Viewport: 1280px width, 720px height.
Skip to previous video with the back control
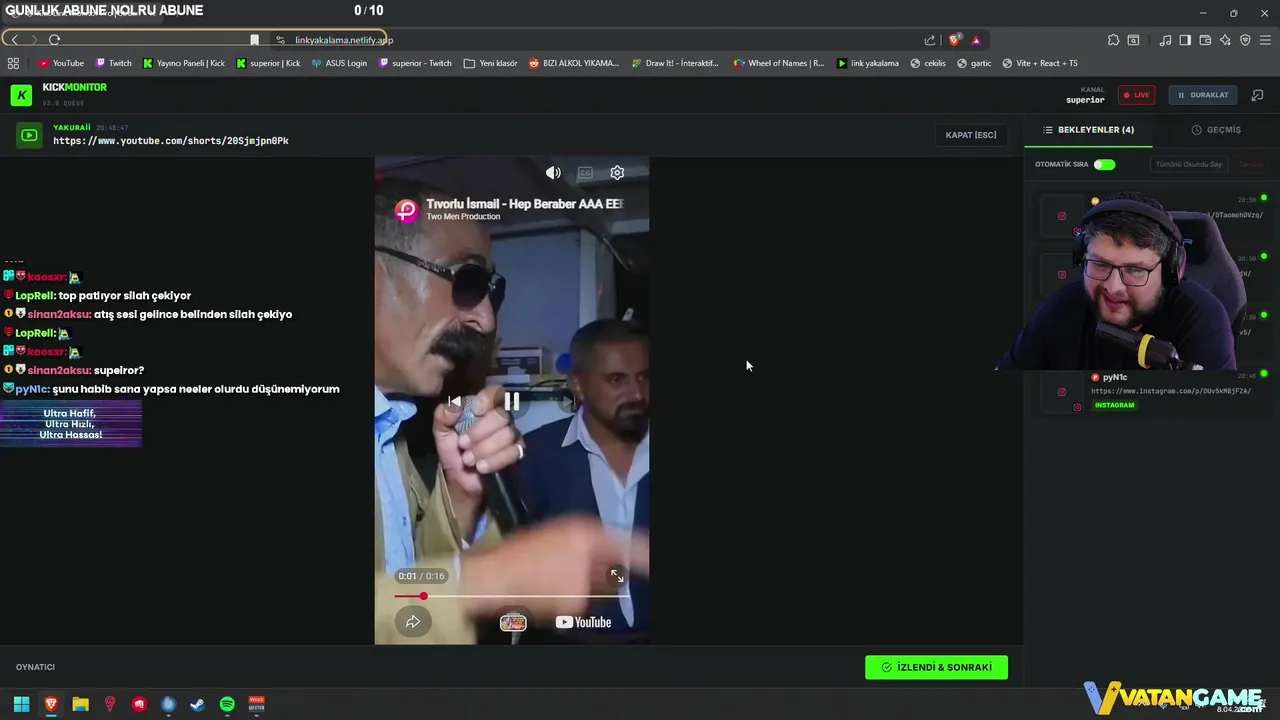coord(454,402)
